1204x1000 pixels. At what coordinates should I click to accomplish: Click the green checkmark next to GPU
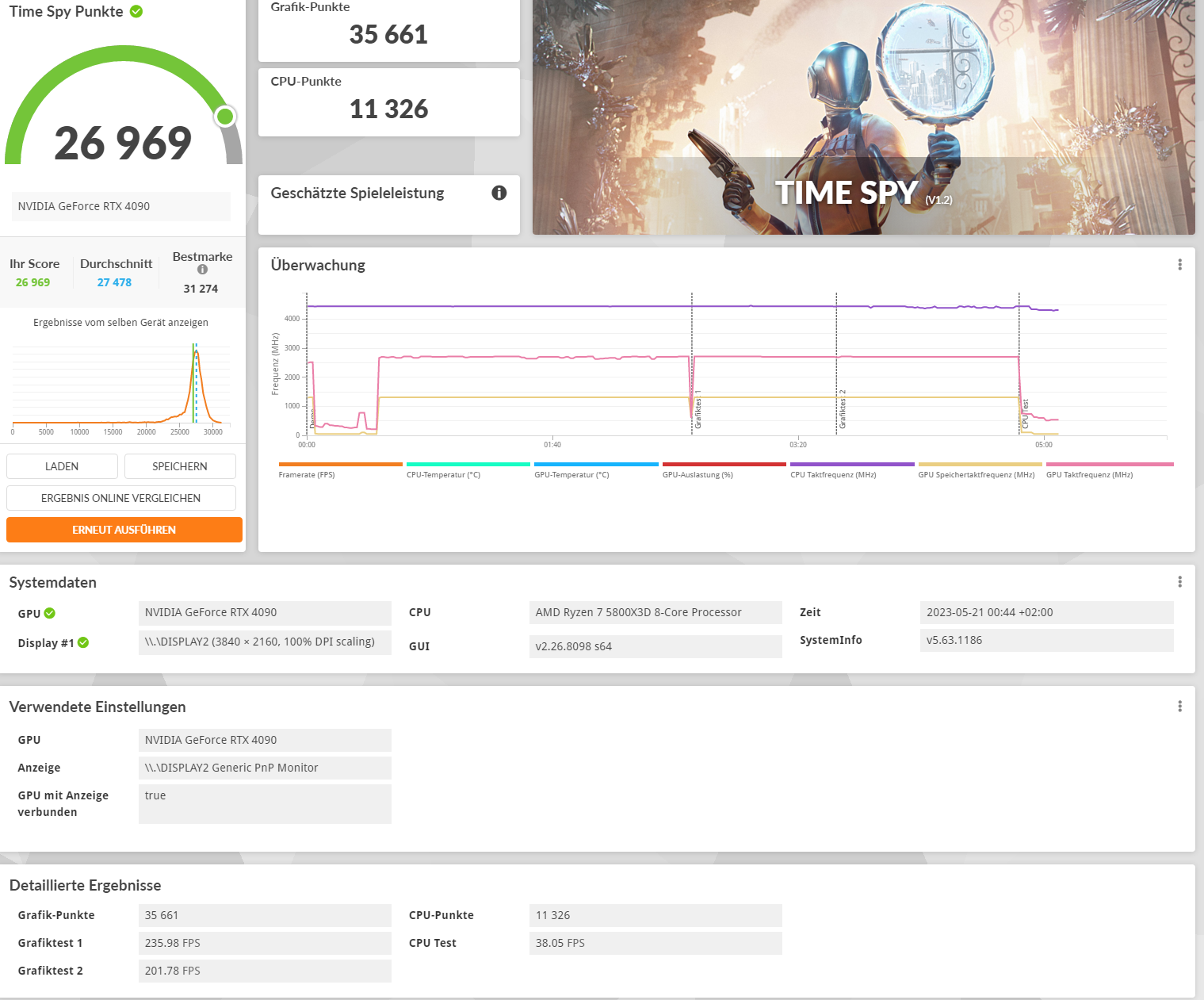click(49, 612)
